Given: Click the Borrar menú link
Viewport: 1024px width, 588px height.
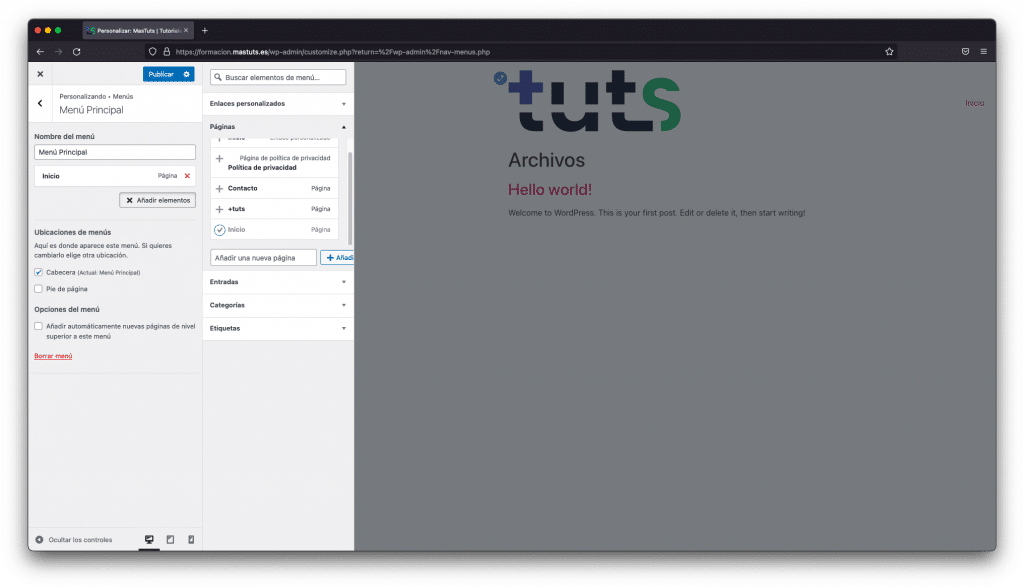Looking at the screenshot, I should pos(53,356).
